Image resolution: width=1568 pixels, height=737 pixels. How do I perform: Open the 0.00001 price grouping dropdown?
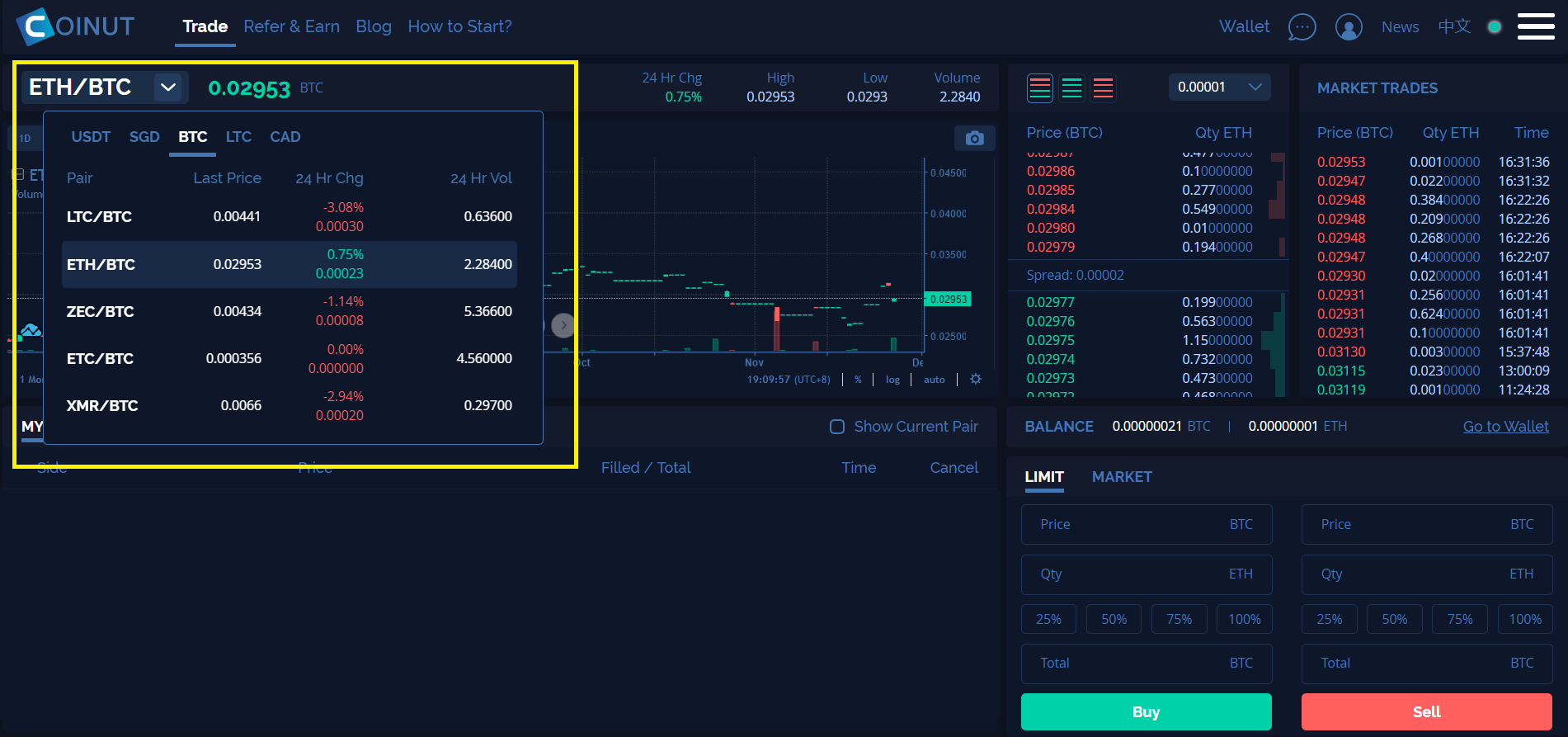point(1219,87)
